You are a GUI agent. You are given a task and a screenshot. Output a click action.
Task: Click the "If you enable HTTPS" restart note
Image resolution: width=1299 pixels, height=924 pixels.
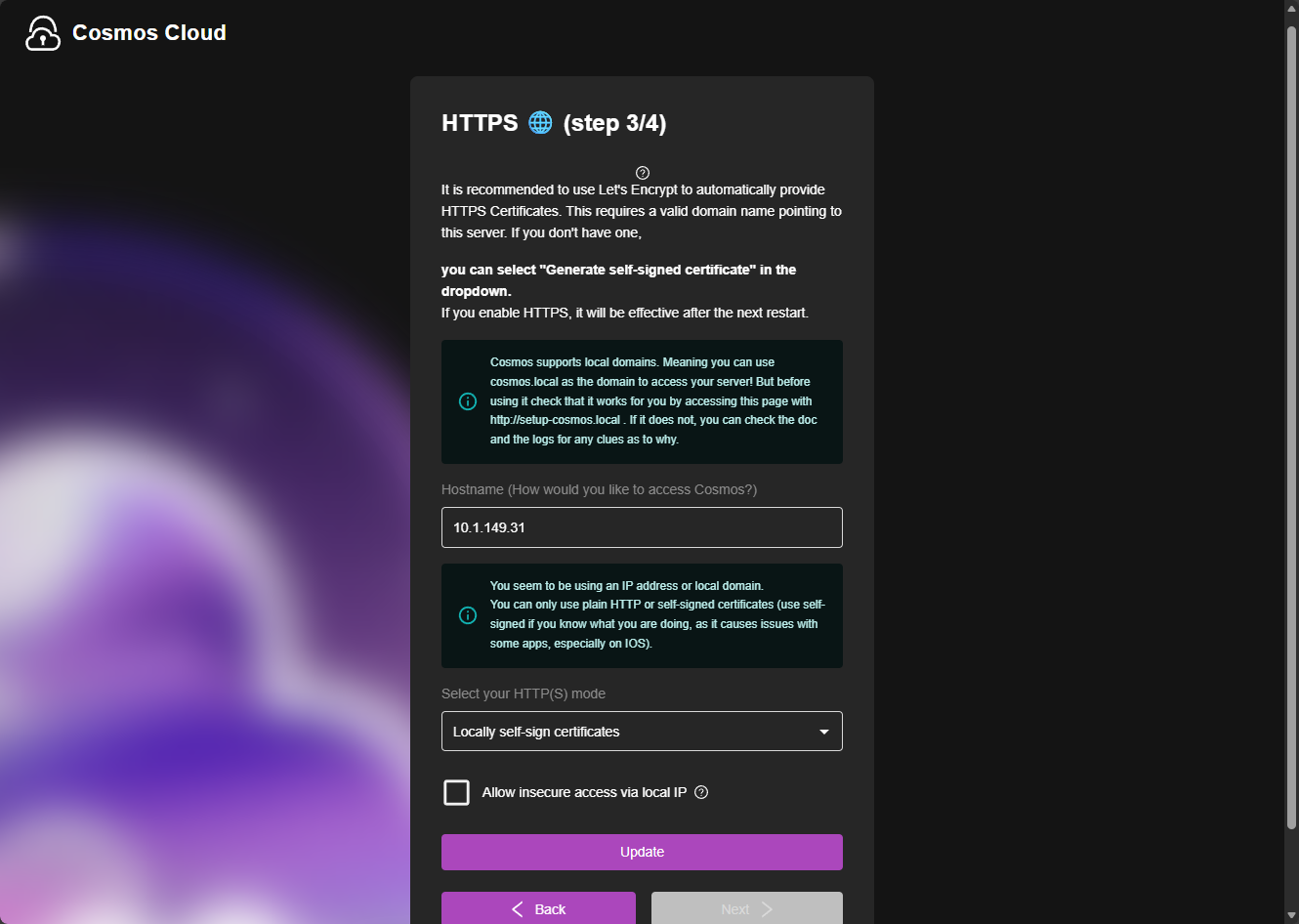pyautogui.click(x=625, y=313)
